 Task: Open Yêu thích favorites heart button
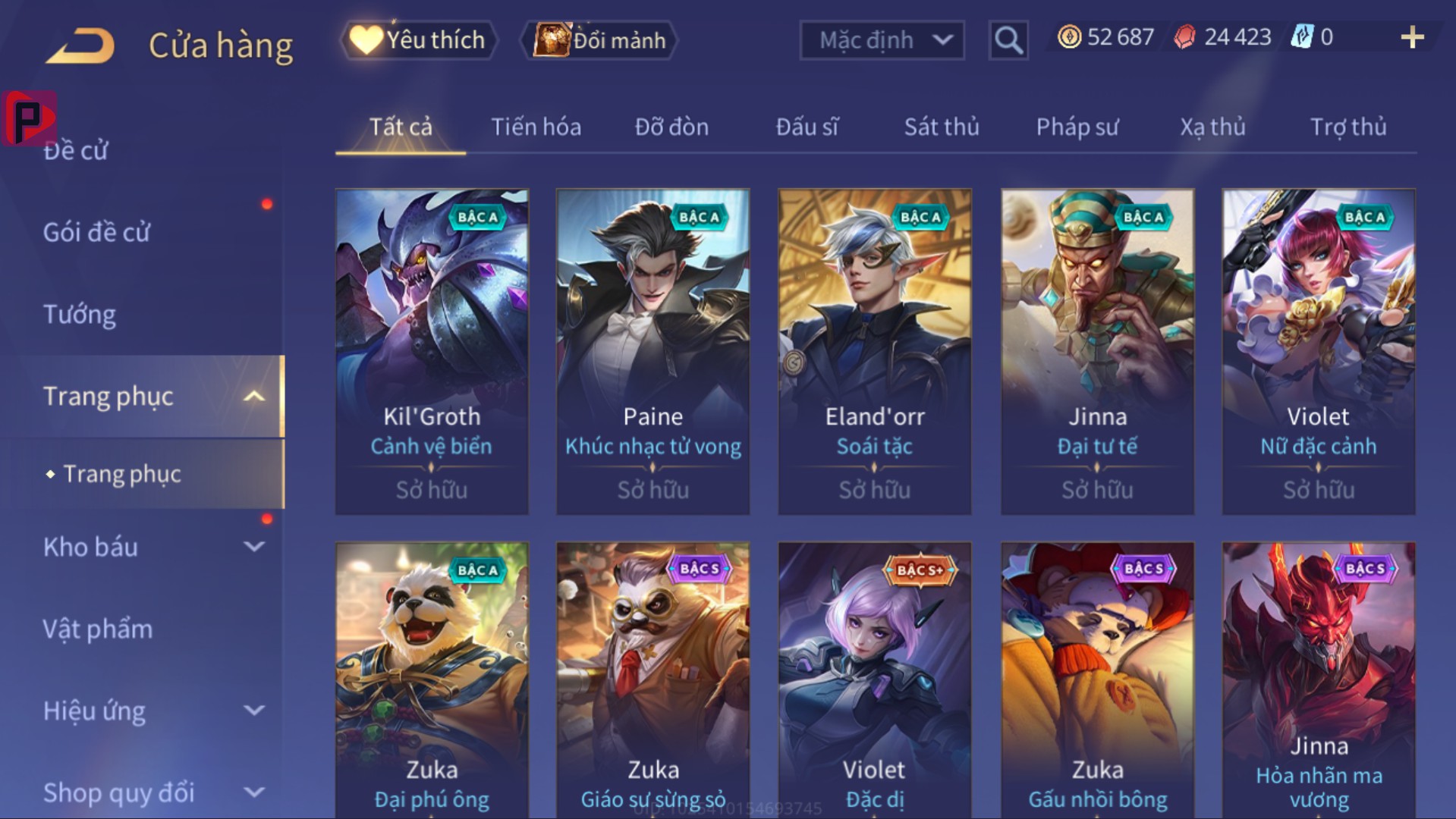418,39
